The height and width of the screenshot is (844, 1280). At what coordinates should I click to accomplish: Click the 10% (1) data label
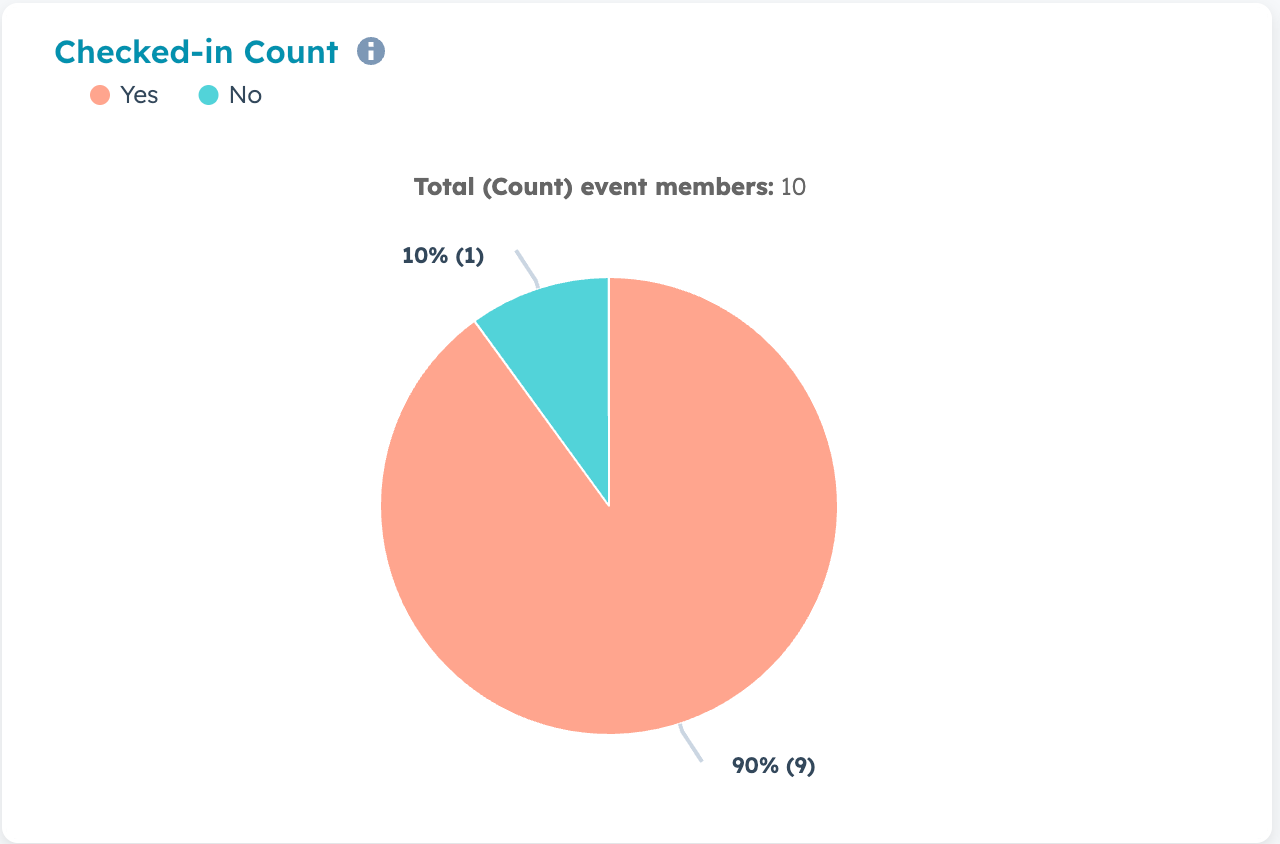point(443,256)
